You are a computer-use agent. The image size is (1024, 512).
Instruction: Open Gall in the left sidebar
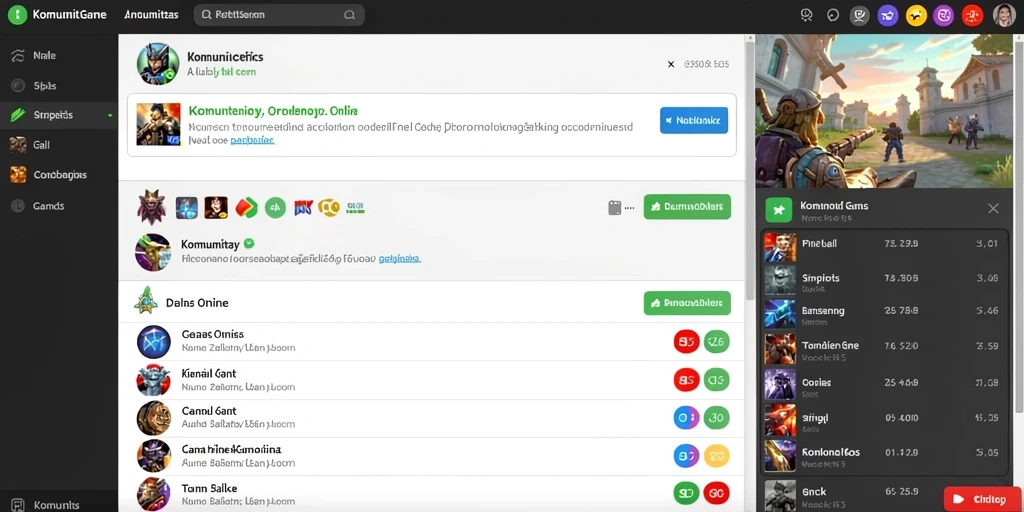pyautogui.click(x=59, y=145)
